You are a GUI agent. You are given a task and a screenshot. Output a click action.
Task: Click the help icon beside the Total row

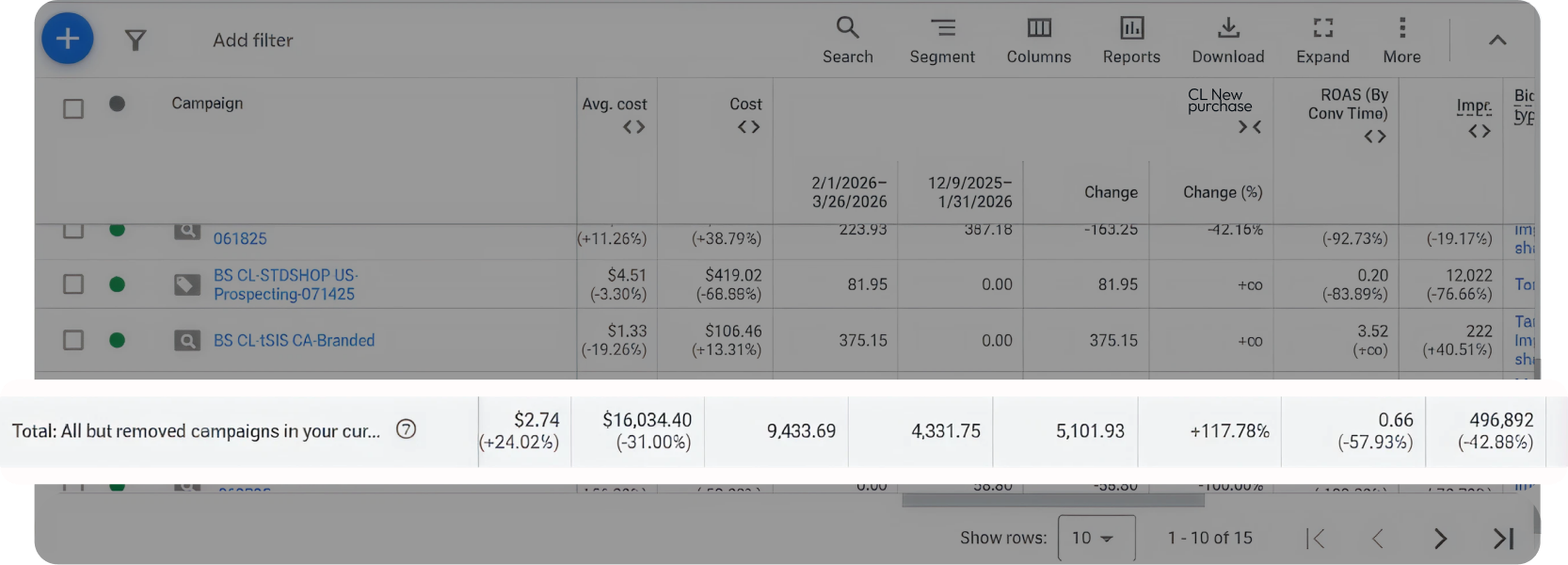(406, 429)
